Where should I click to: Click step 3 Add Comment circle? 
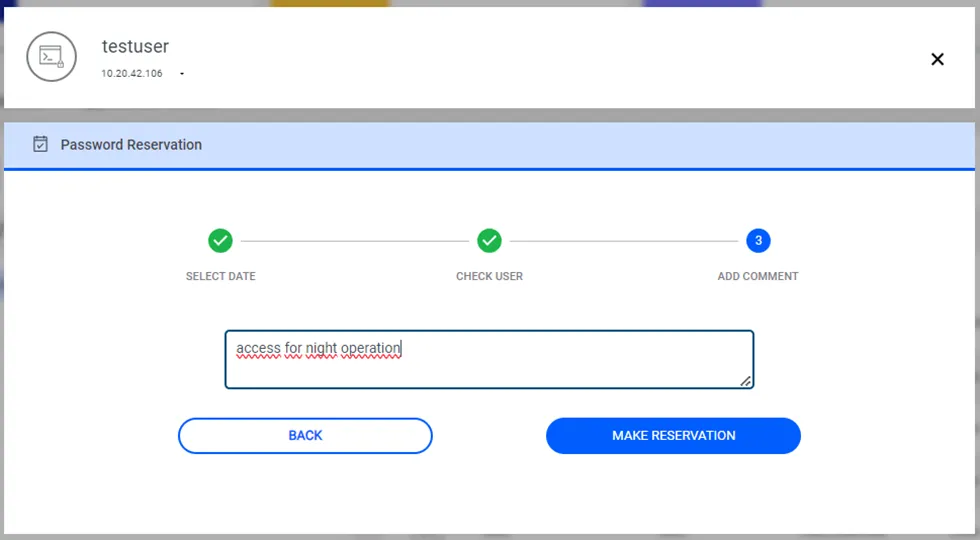click(x=758, y=241)
